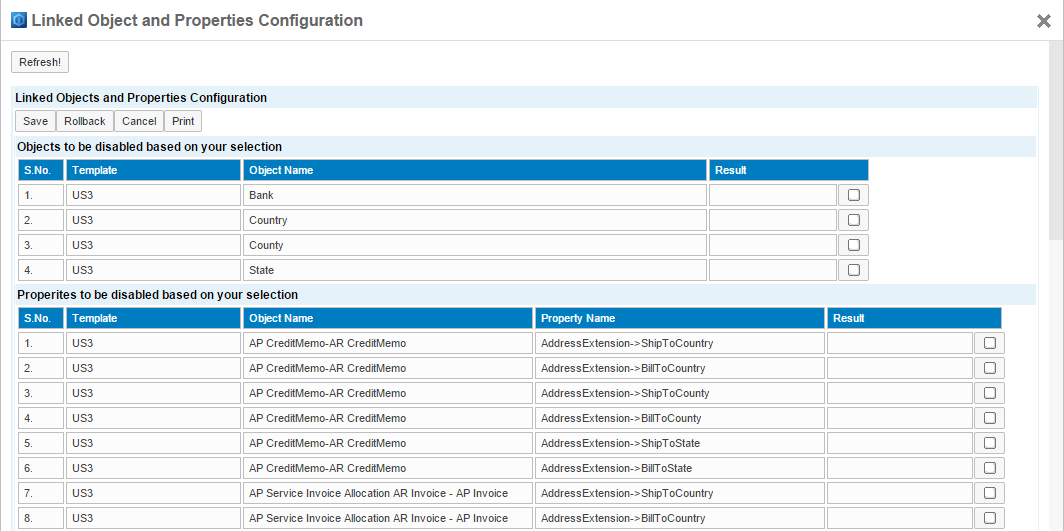Select the checkbox for the State object
This screenshot has width=1064, height=531.
[x=853, y=270]
